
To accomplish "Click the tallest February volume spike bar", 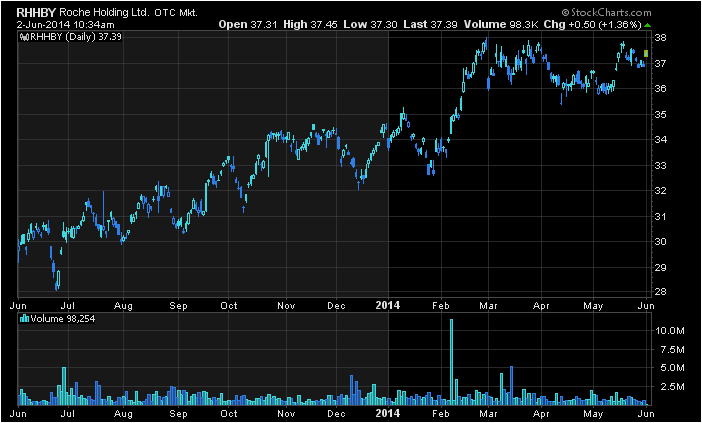I will tap(451, 362).
